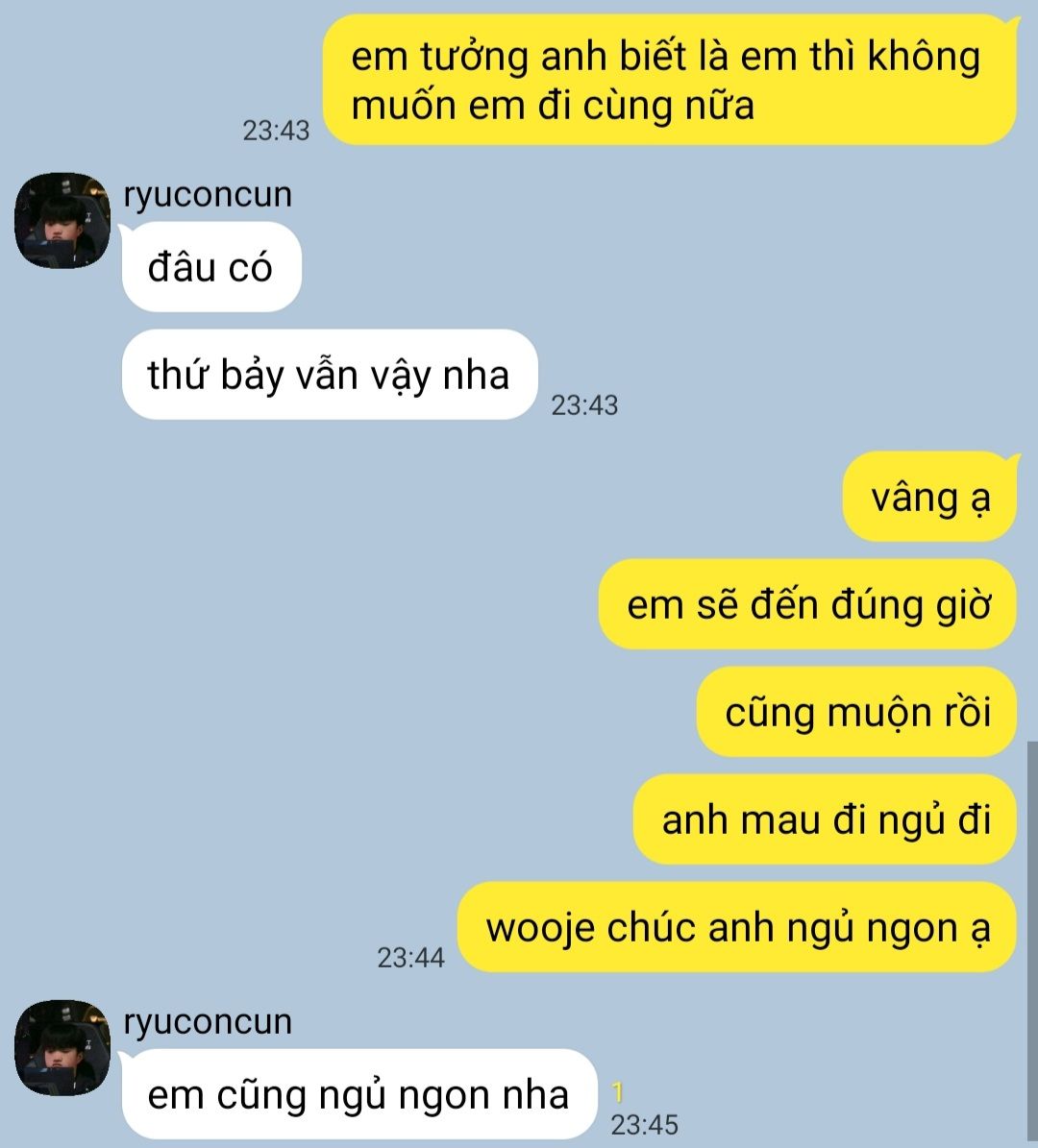Tap the lower ryuconcun sender name
The image size is (1038, 1148).
[x=208, y=1022]
